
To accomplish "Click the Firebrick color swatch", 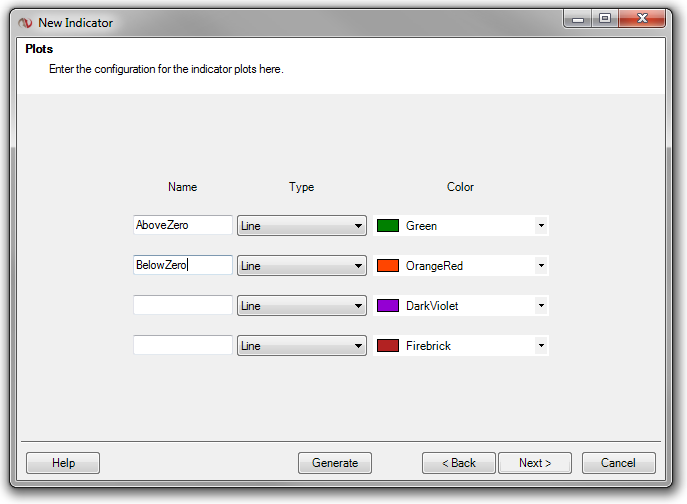I will (388, 345).
